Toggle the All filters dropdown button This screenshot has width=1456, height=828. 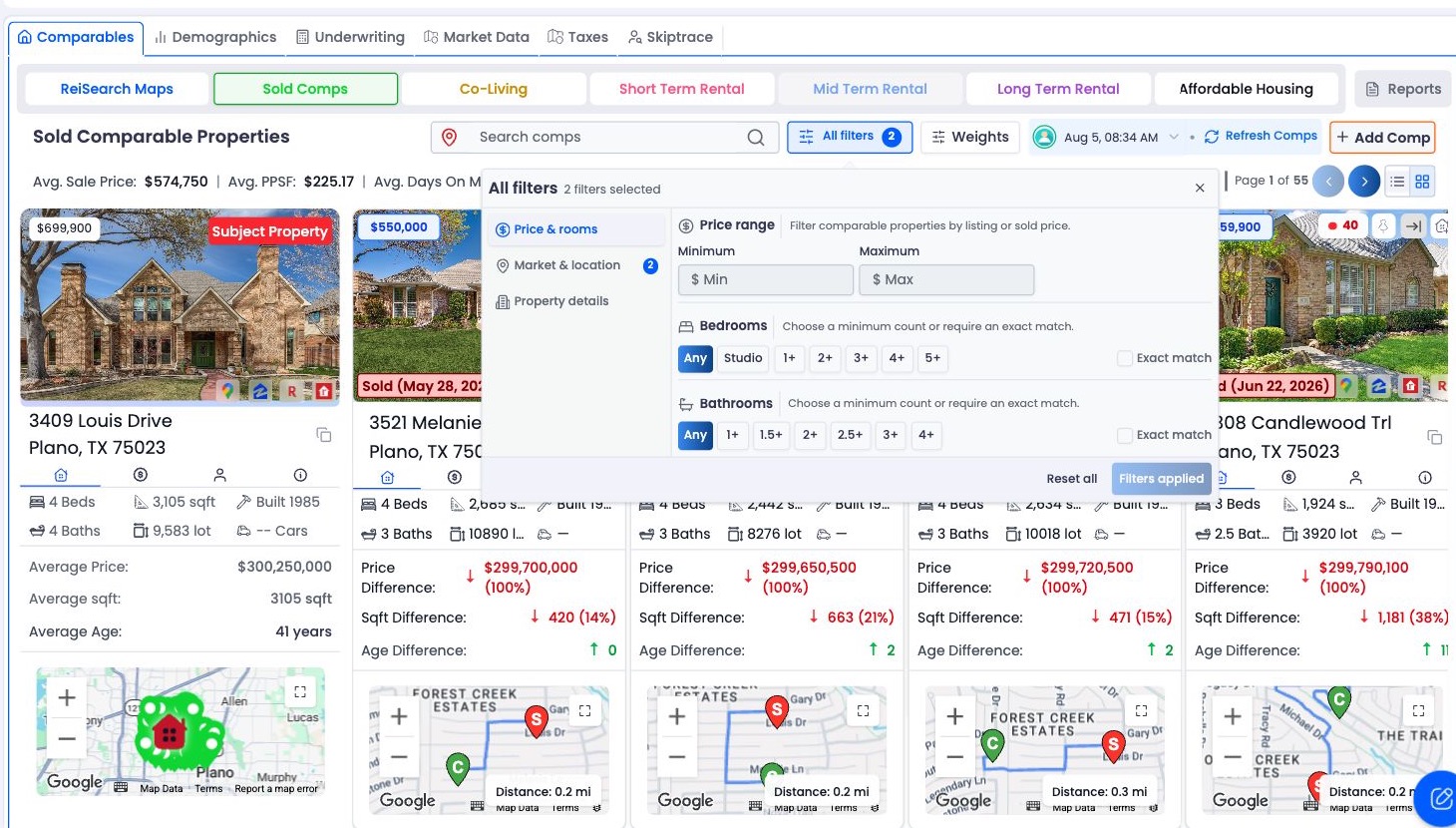(851, 138)
